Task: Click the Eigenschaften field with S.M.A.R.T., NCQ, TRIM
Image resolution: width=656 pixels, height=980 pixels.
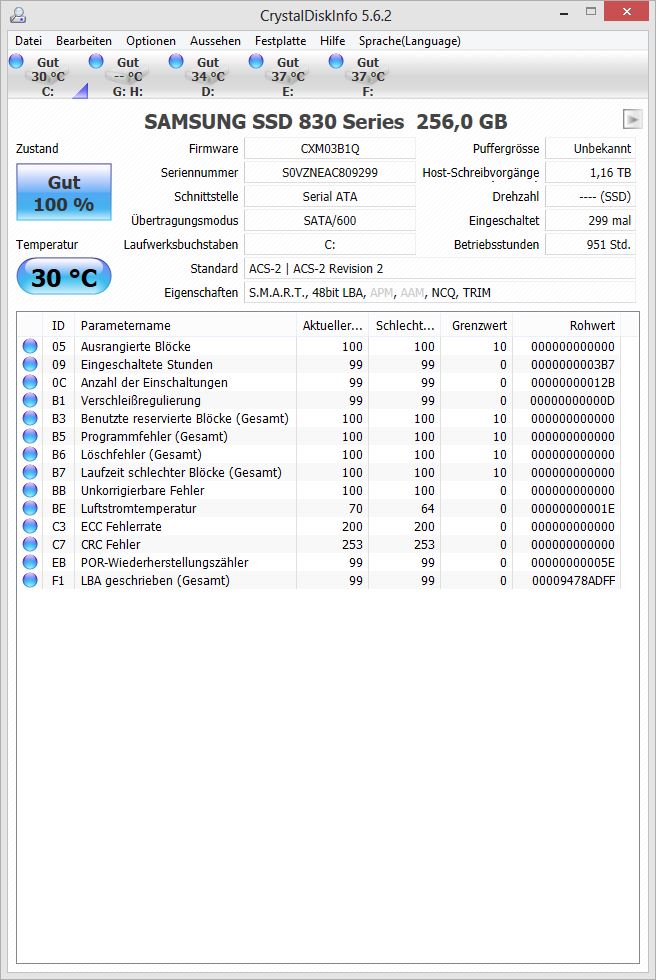Action: tap(440, 292)
